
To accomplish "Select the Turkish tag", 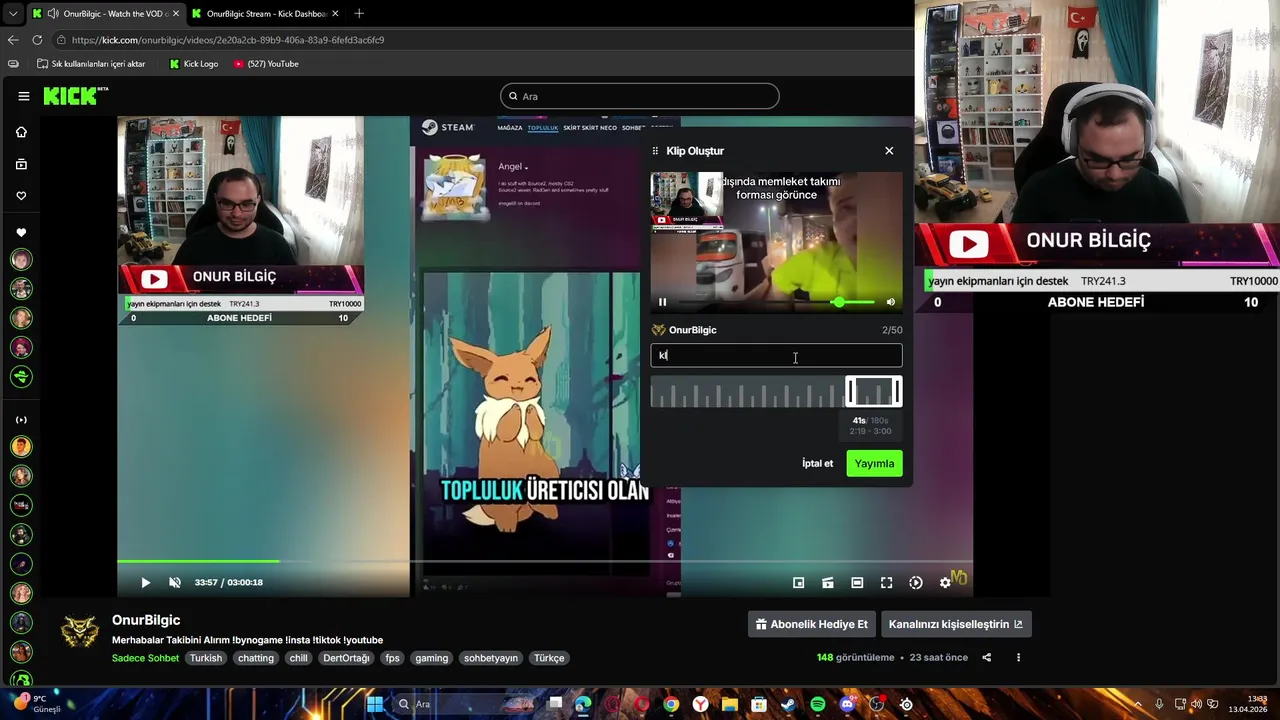I will [x=206, y=658].
